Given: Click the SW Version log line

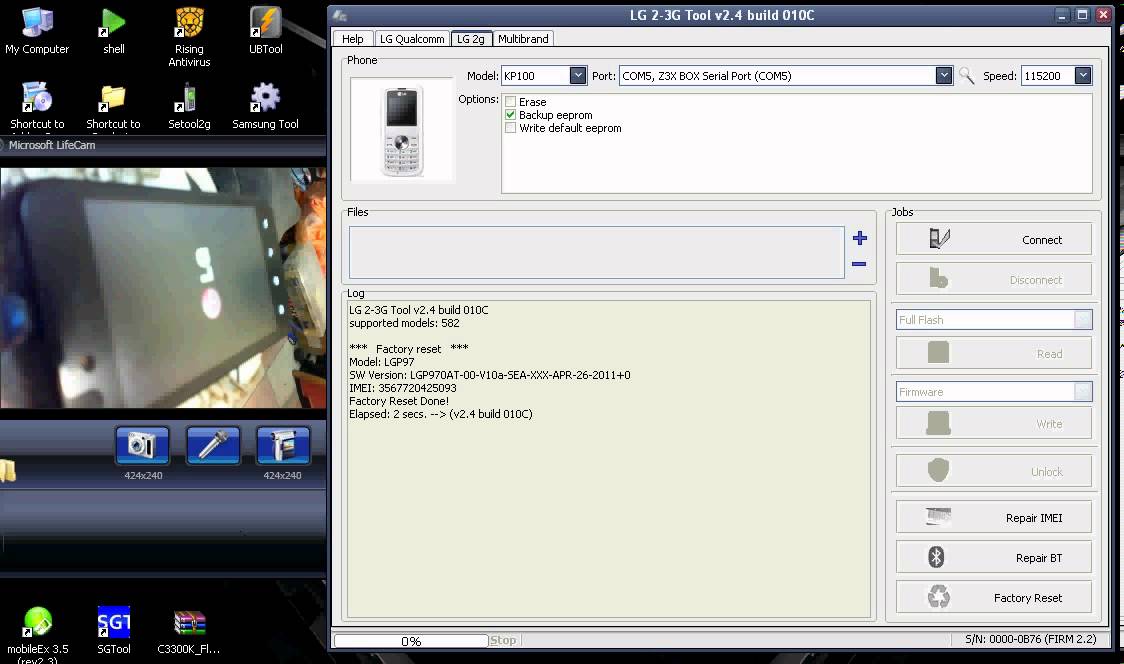Looking at the screenshot, I should 490,375.
